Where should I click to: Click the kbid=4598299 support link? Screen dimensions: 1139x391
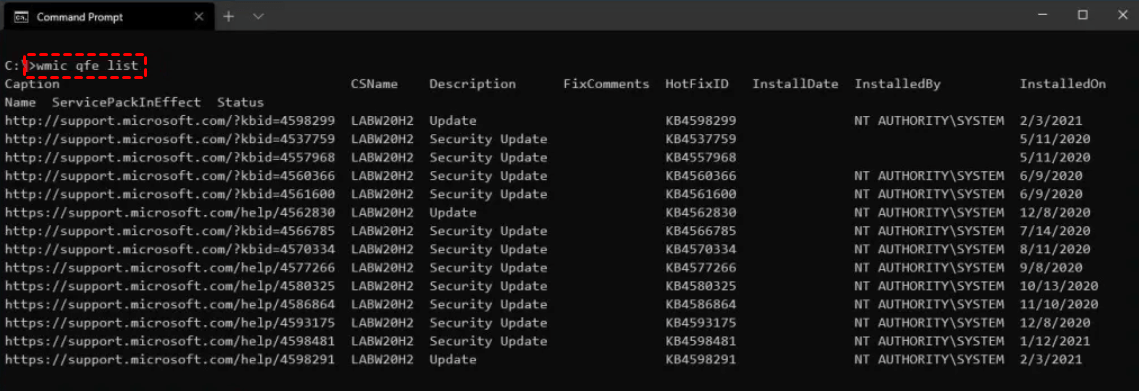coord(170,121)
